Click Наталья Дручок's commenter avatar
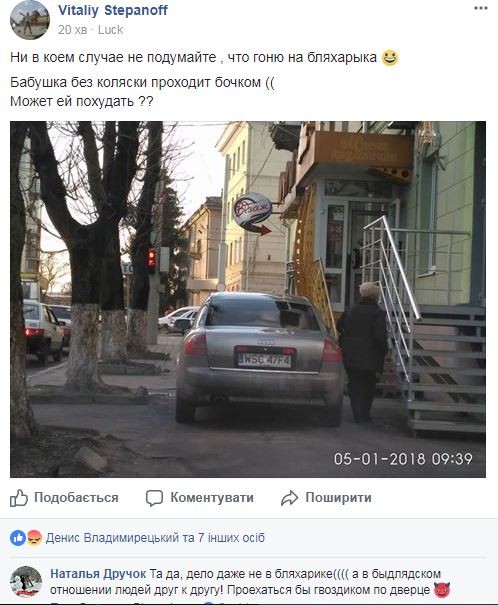Viewport: 498px width, 605px height. click(26, 582)
